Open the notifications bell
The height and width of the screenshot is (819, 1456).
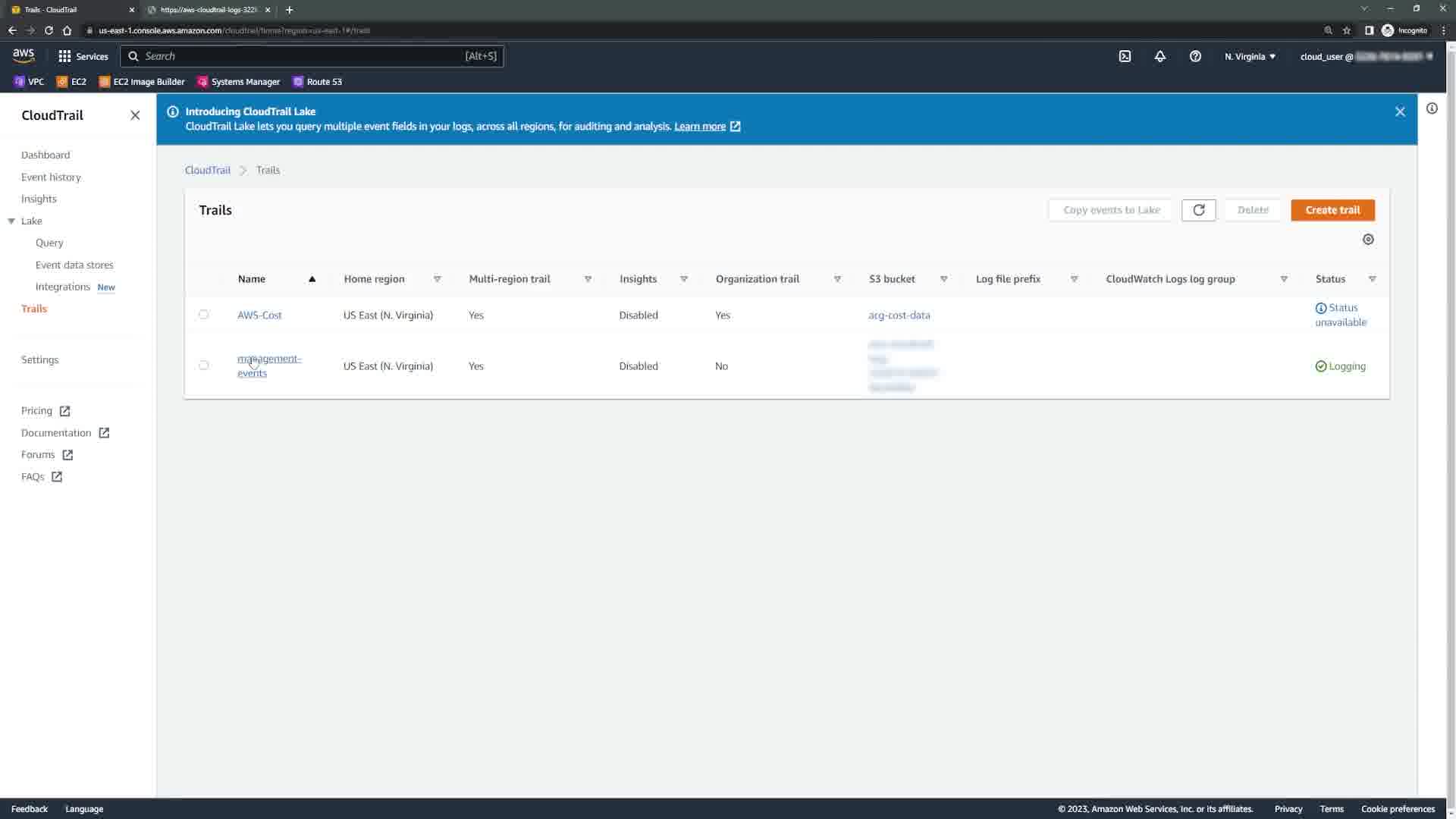pos(1159,56)
